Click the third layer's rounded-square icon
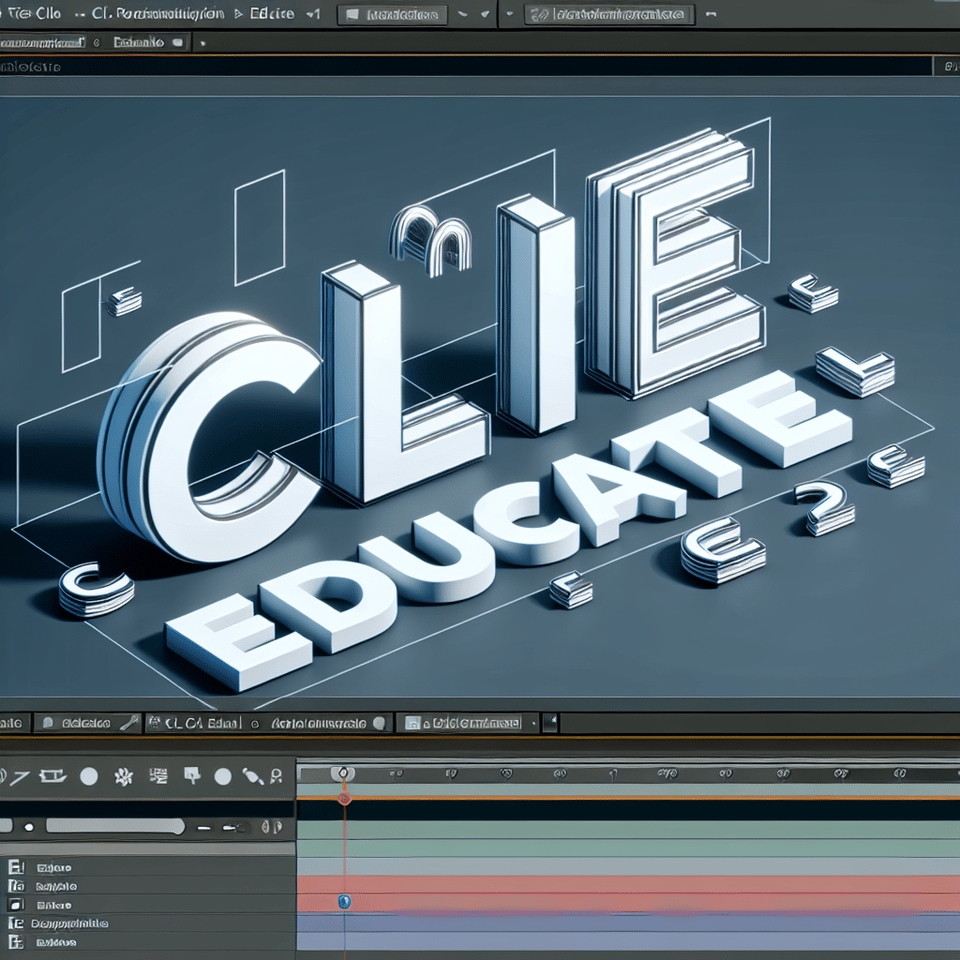This screenshot has height=960, width=960. (x=15, y=904)
